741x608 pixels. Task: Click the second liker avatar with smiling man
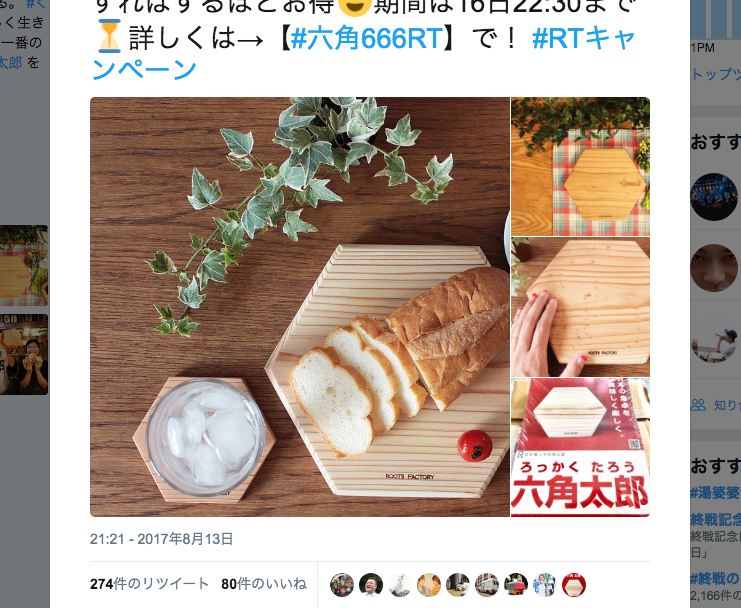pyautogui.click(x=371, y=585)
